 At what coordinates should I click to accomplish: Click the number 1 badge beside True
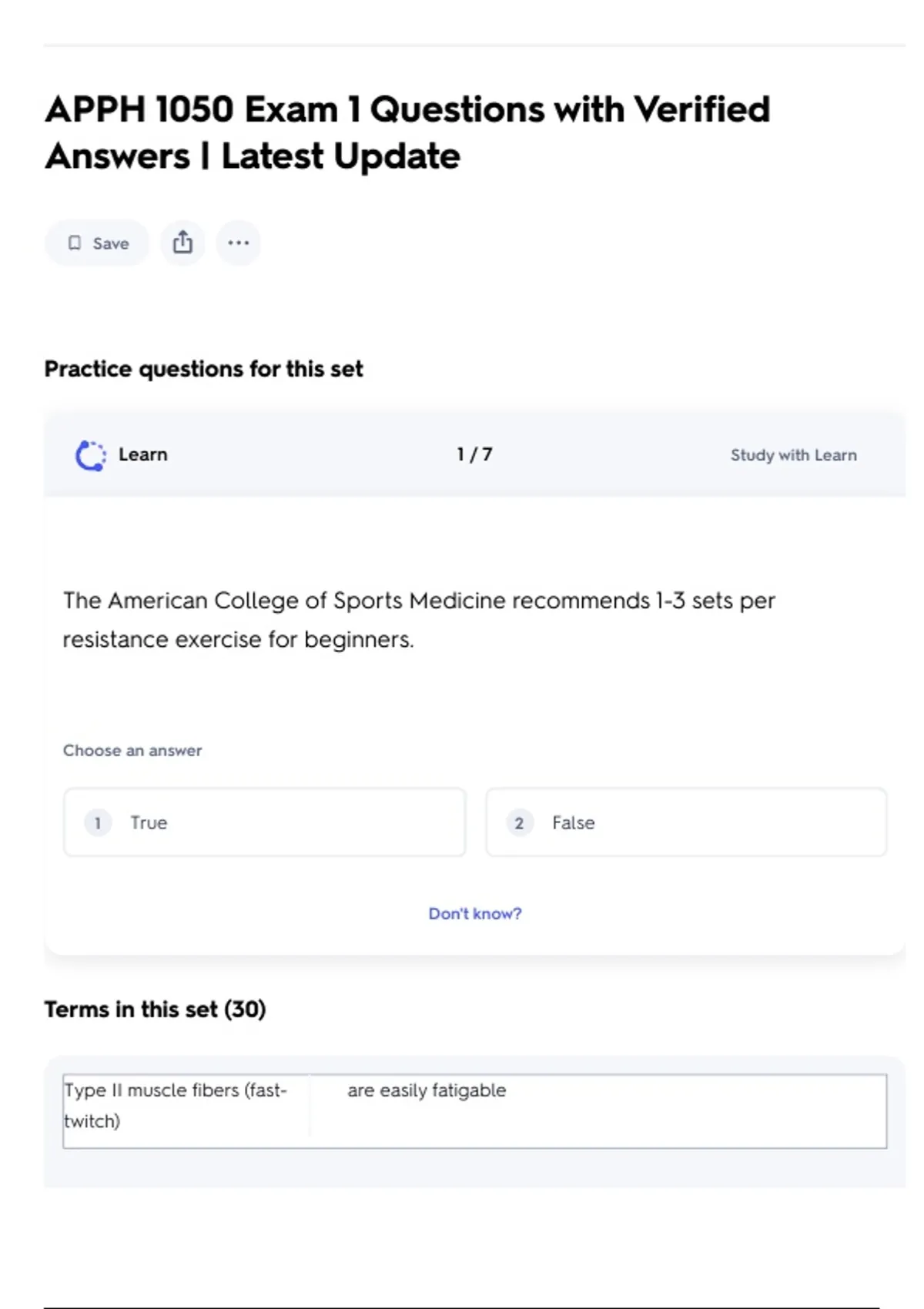(98, 823)
